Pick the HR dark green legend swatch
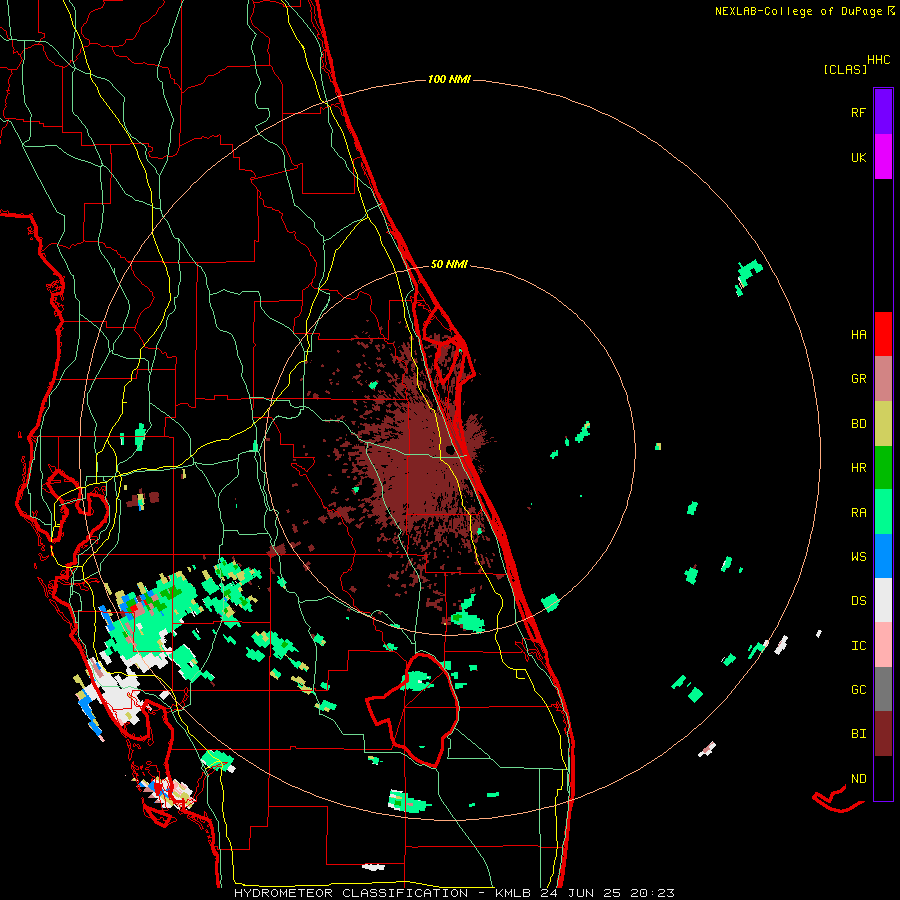Viewport: 900px width, 900px height. click(883, 468)
